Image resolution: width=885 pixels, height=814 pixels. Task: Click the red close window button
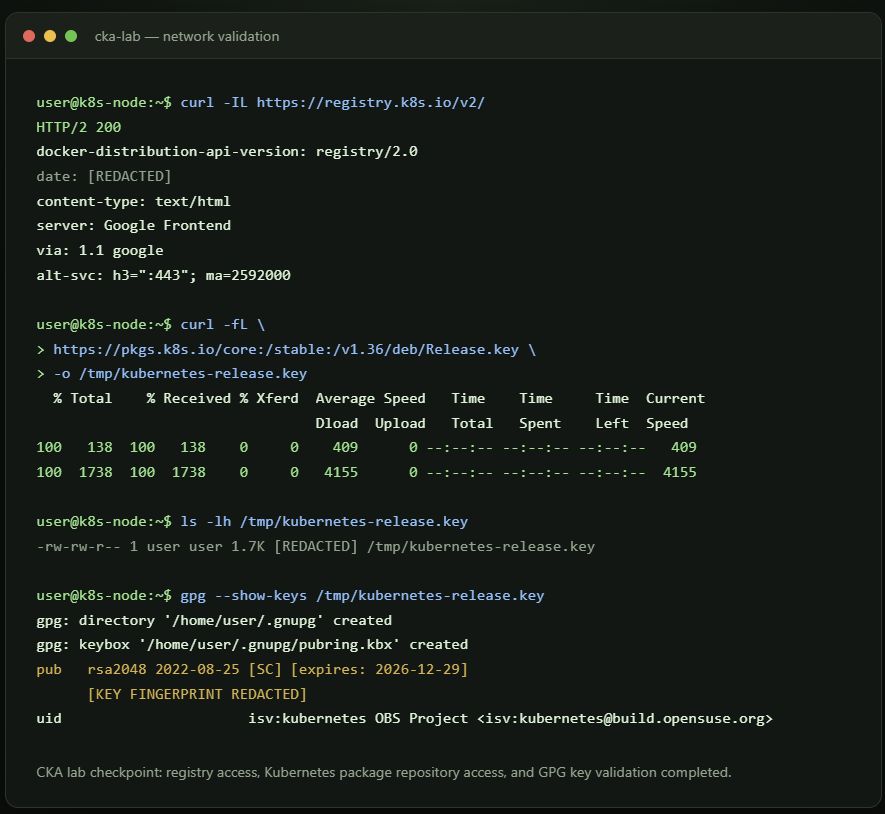(x=29, y=36)
